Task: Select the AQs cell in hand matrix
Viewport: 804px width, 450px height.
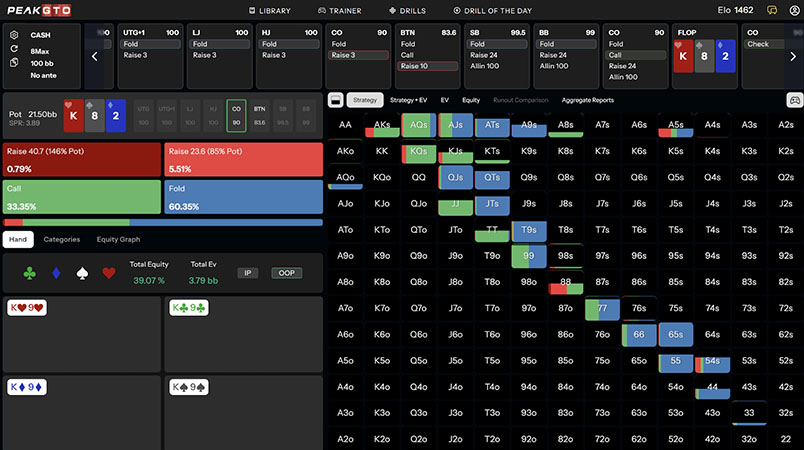Action: 420,125
